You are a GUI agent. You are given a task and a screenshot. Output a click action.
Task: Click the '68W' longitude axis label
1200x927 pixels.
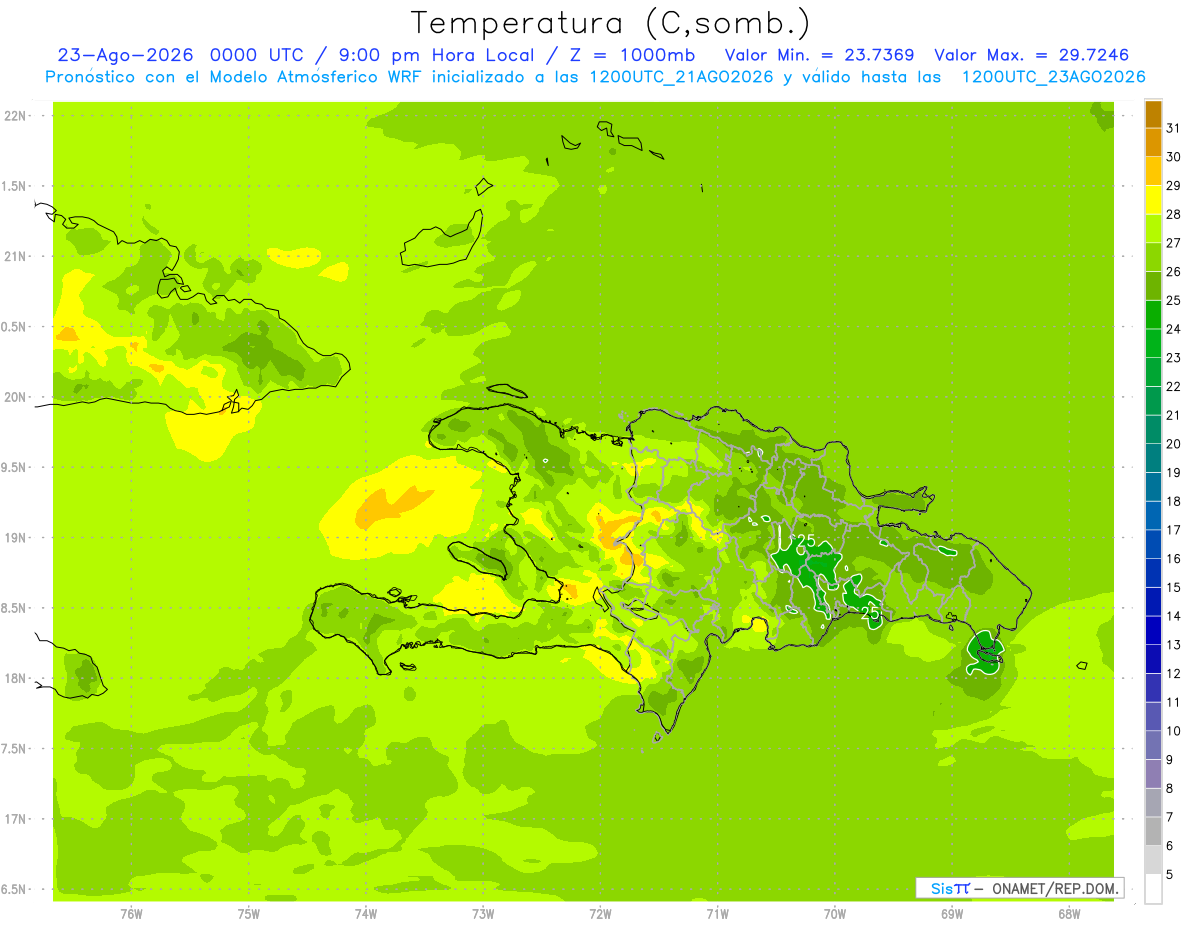click(x=1069, y=913)
